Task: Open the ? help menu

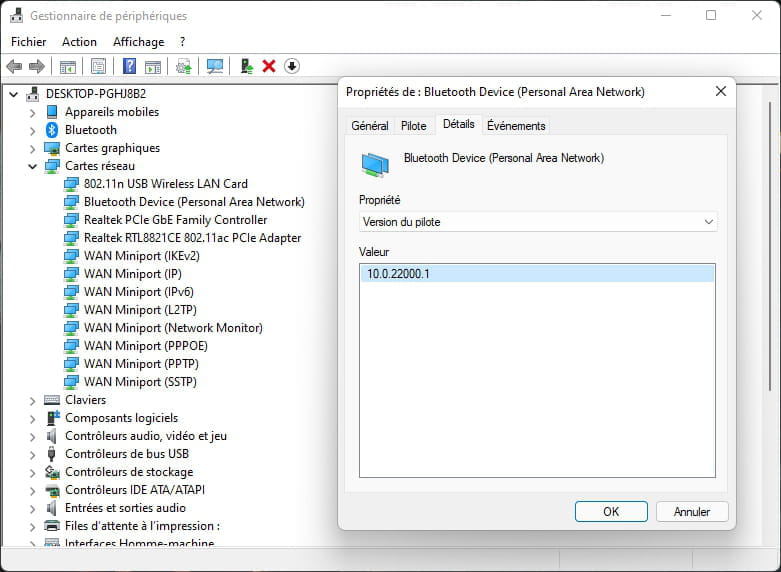Action: (x=182, y=42)
